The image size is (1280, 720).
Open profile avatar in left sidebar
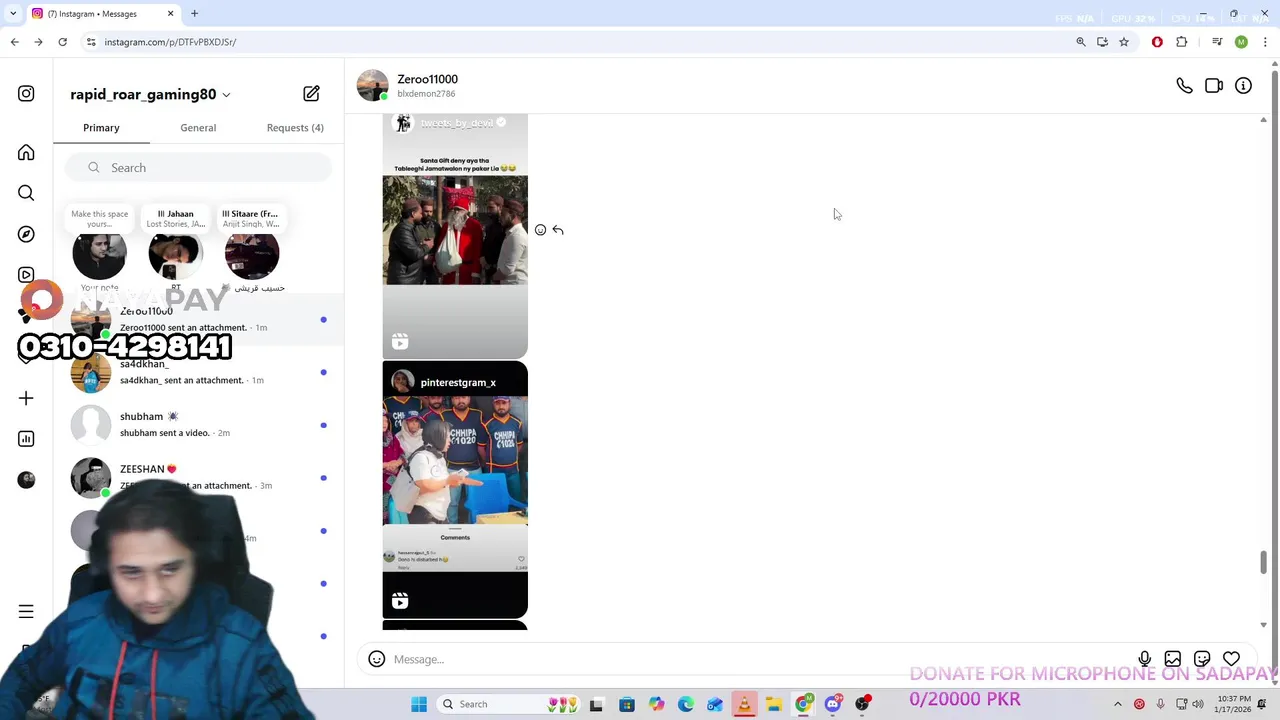pyautogui.click(x=26, y=480)
